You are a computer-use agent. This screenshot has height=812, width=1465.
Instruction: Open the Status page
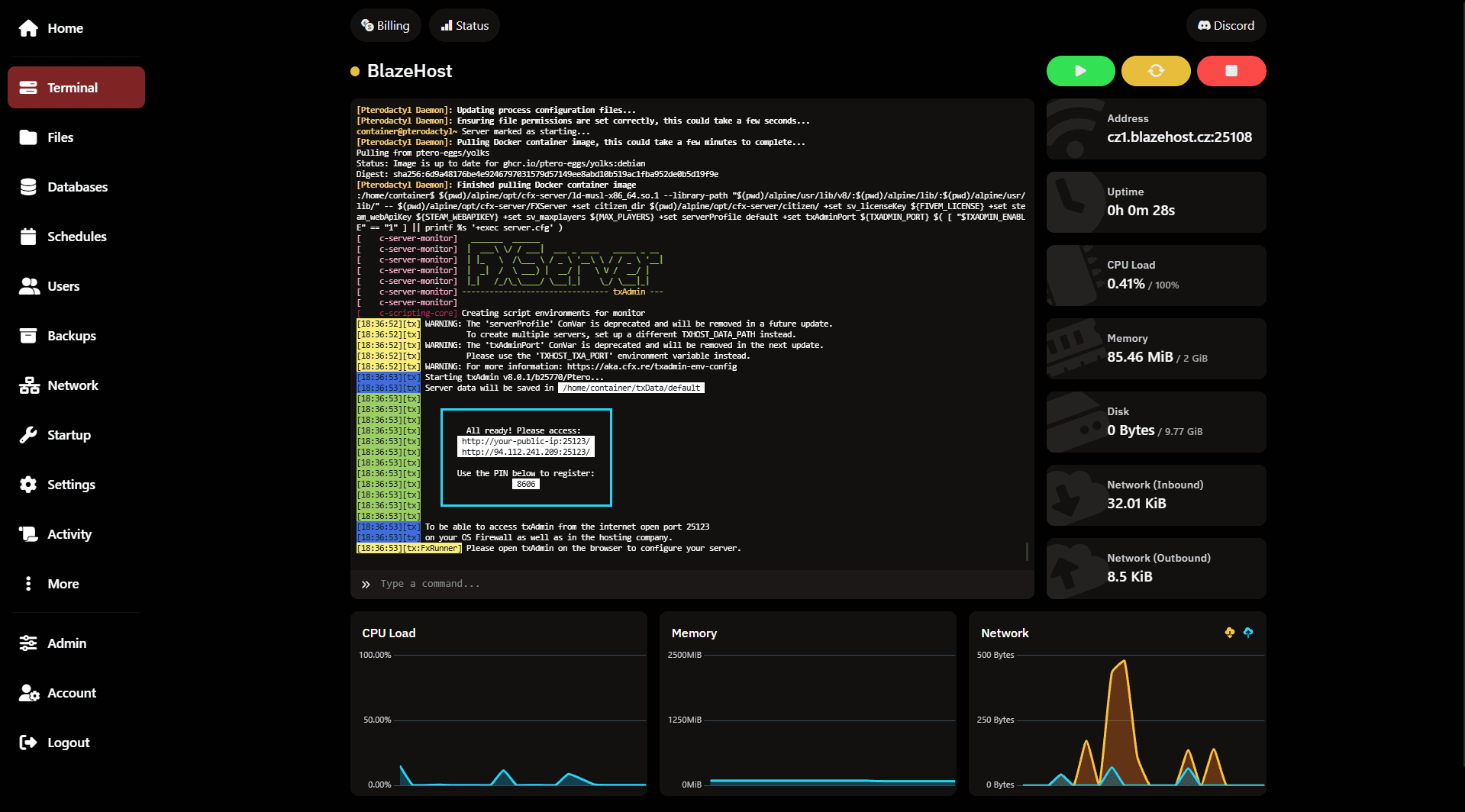[x=464, y=25]
